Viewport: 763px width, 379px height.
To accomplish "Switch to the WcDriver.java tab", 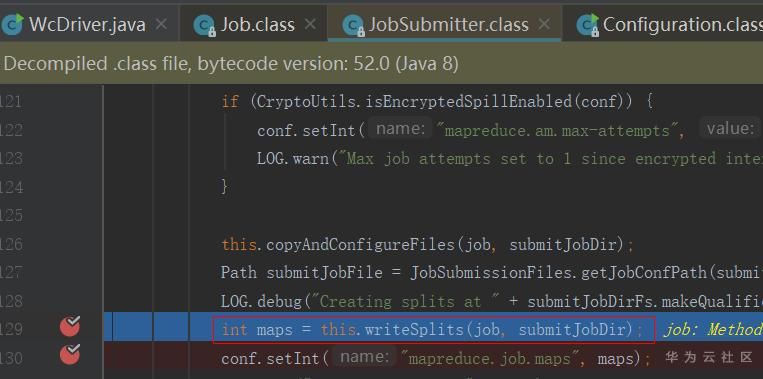I will pyautogui.click(x=87, y=24).
